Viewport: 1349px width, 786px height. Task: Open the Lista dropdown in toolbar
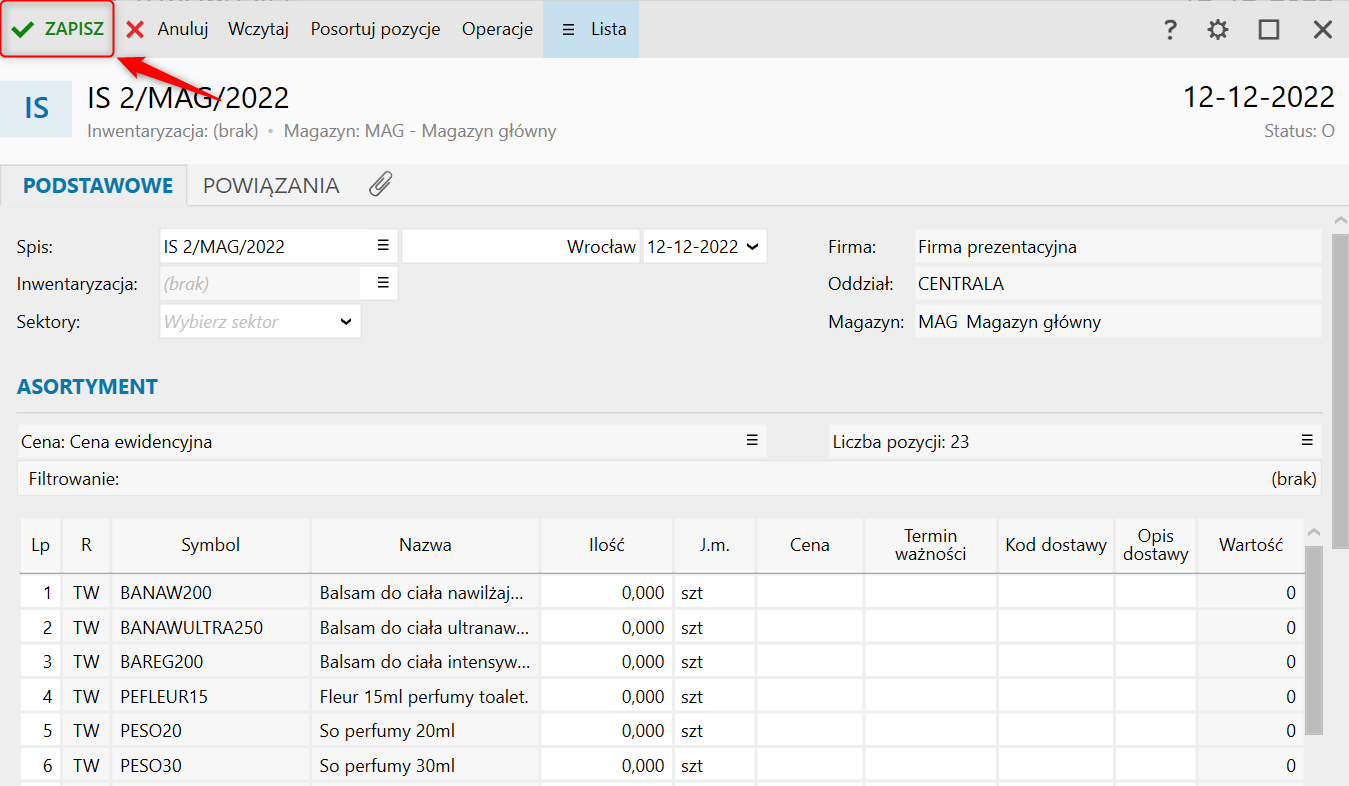pos(591,29)
